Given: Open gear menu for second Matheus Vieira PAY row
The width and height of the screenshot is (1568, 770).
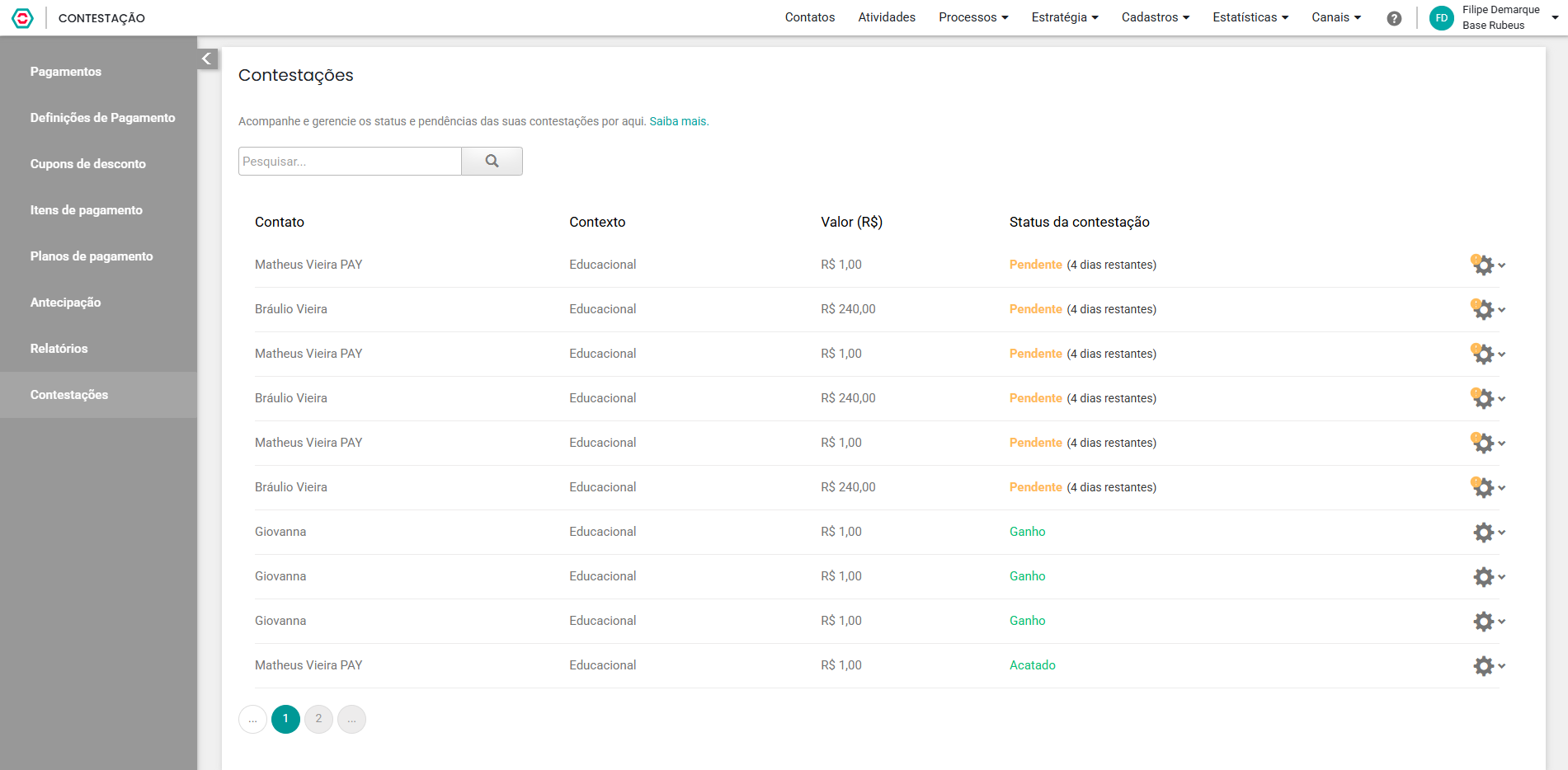Looking at the screenshot, I should (x=1489, y=354).
